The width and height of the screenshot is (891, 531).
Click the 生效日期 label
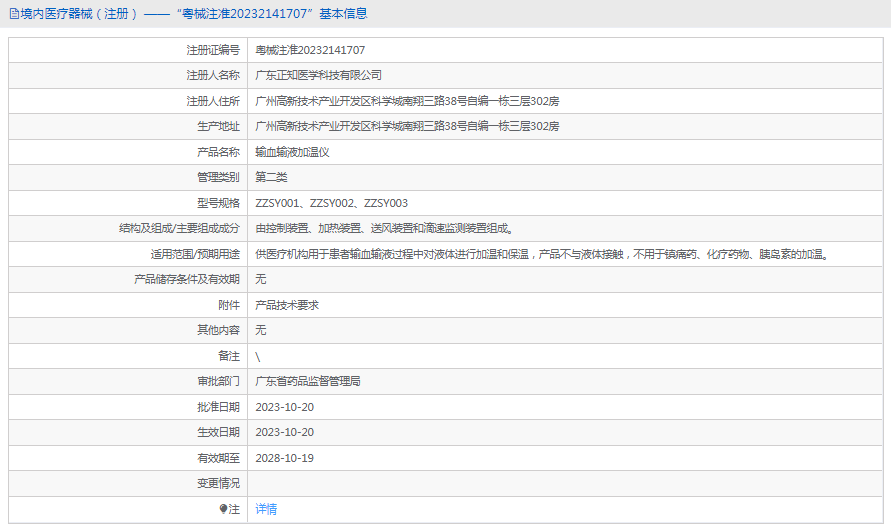[x=218, y=432]
